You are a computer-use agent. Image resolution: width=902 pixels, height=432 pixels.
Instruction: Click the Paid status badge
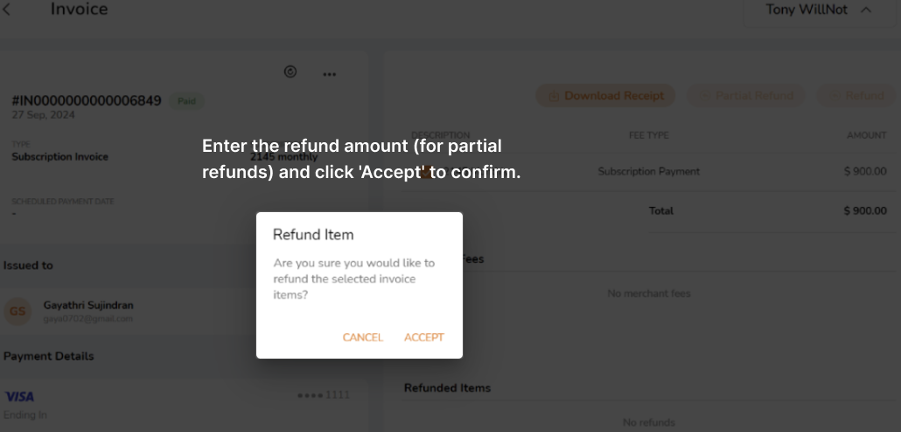[186, 101]
